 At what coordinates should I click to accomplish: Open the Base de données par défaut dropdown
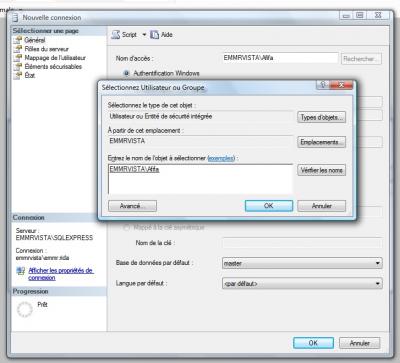(x=302, y=263)
